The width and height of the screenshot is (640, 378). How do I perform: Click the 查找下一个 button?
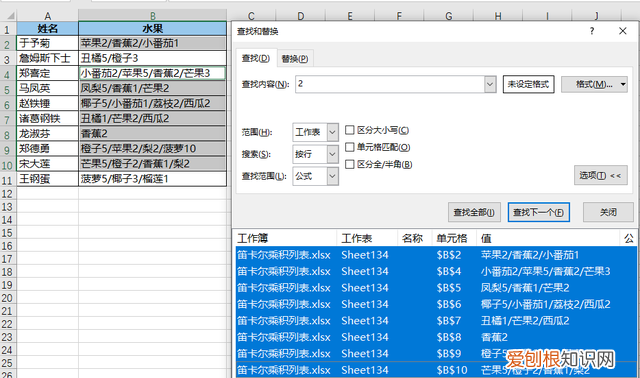coord(538,212)
